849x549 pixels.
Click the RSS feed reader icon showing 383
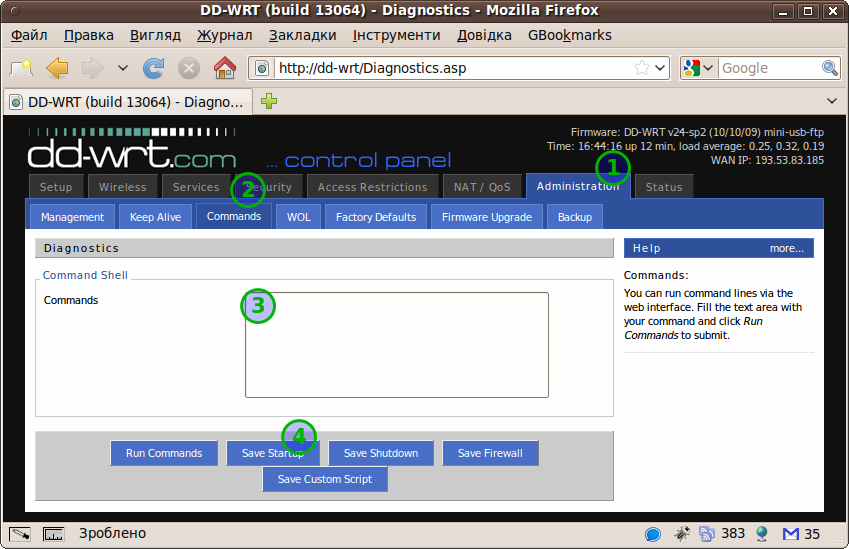pyautogui.click(x=707, y=534)
